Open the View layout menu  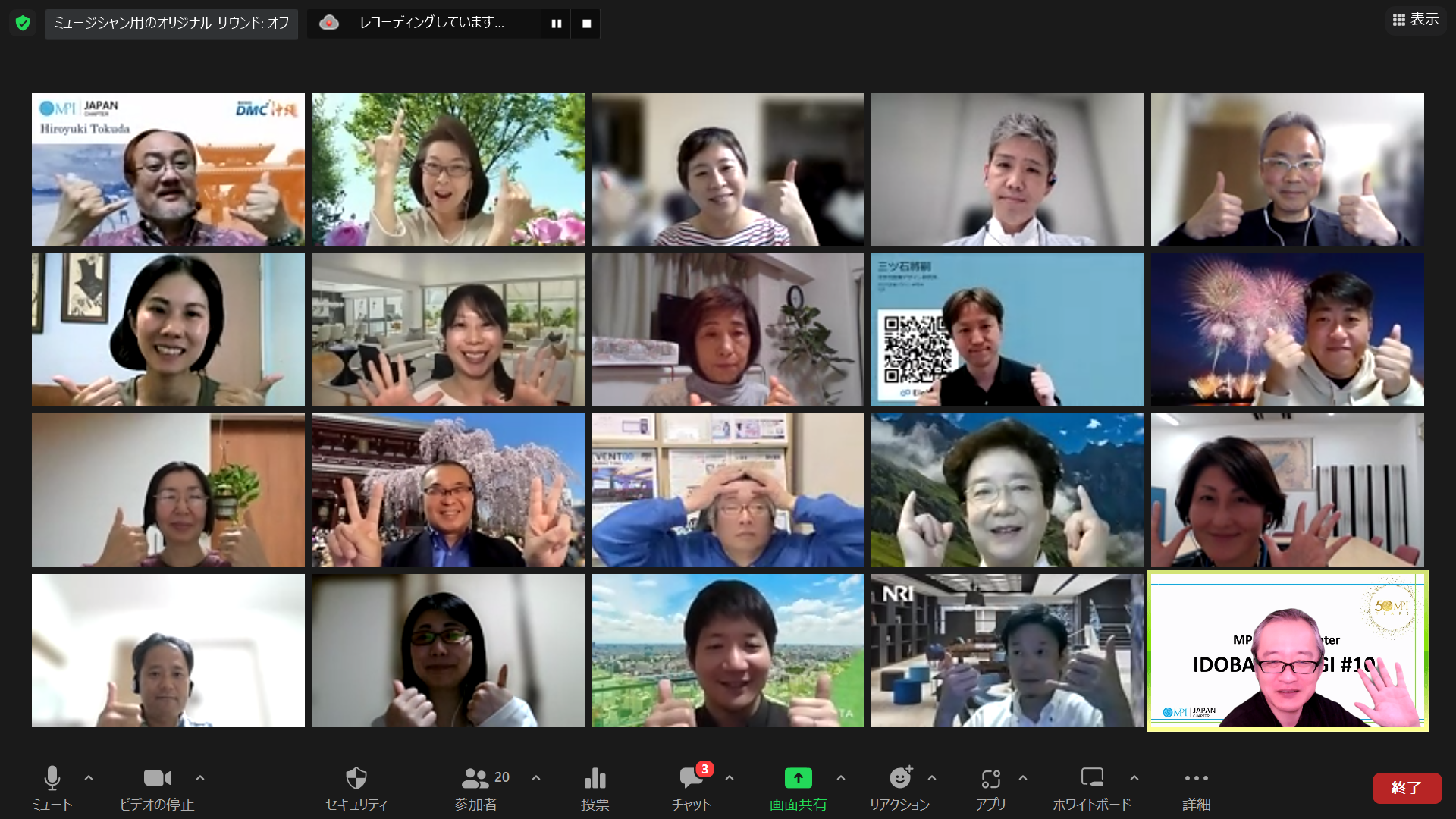click(x=1415, y=20)
